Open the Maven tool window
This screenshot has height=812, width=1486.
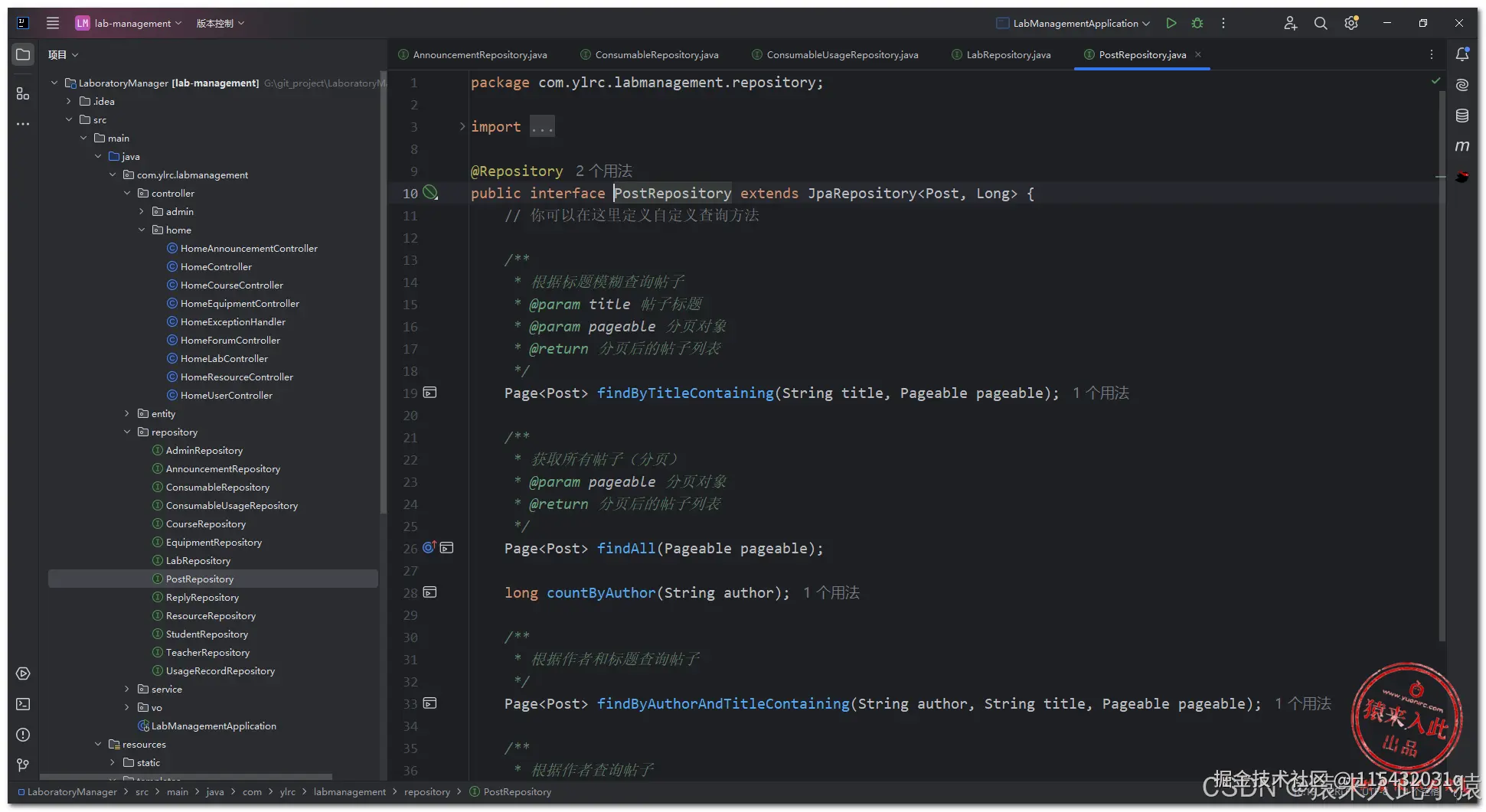(x=1462, y=146)
